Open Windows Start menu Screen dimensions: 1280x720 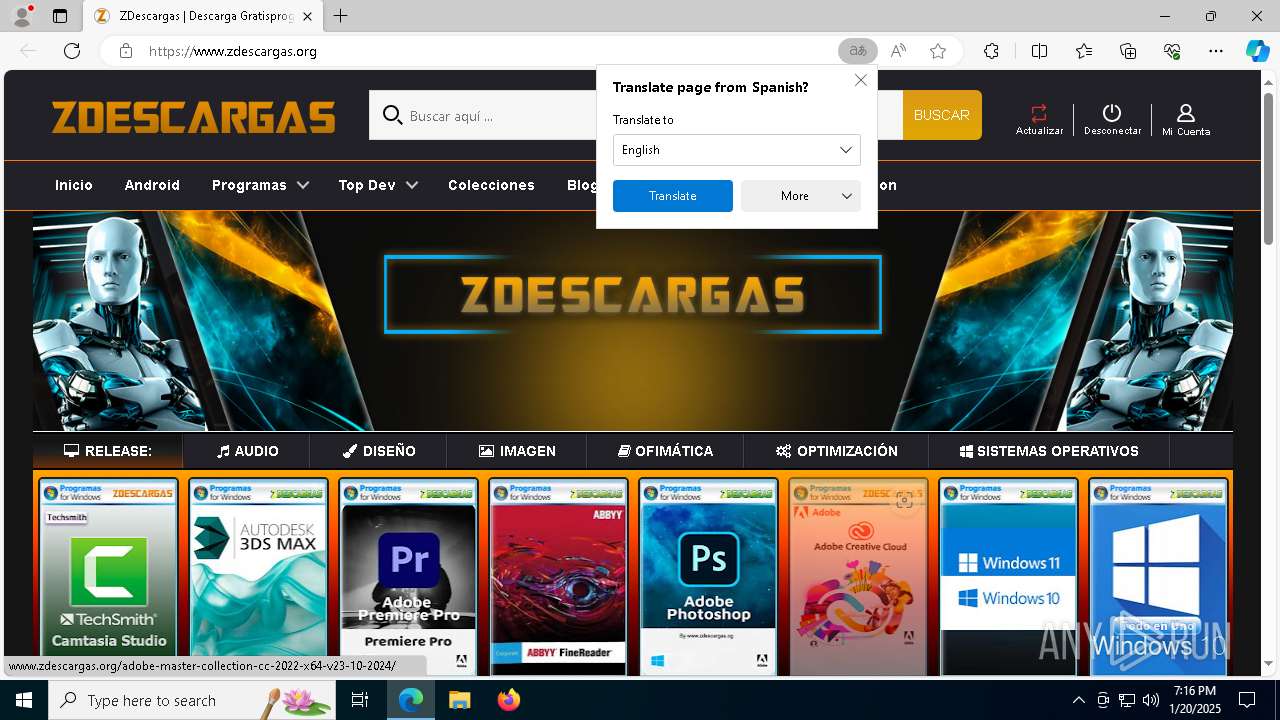24,700
